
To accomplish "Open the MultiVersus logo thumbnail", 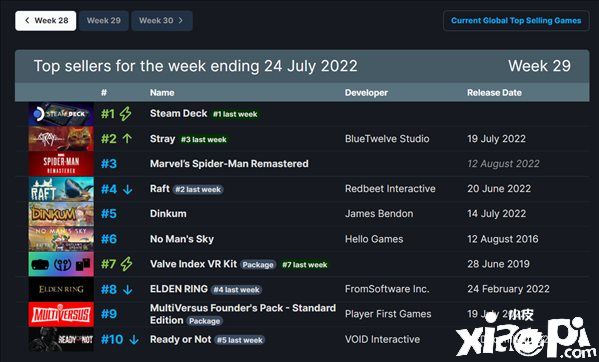I will click(61, 314).
